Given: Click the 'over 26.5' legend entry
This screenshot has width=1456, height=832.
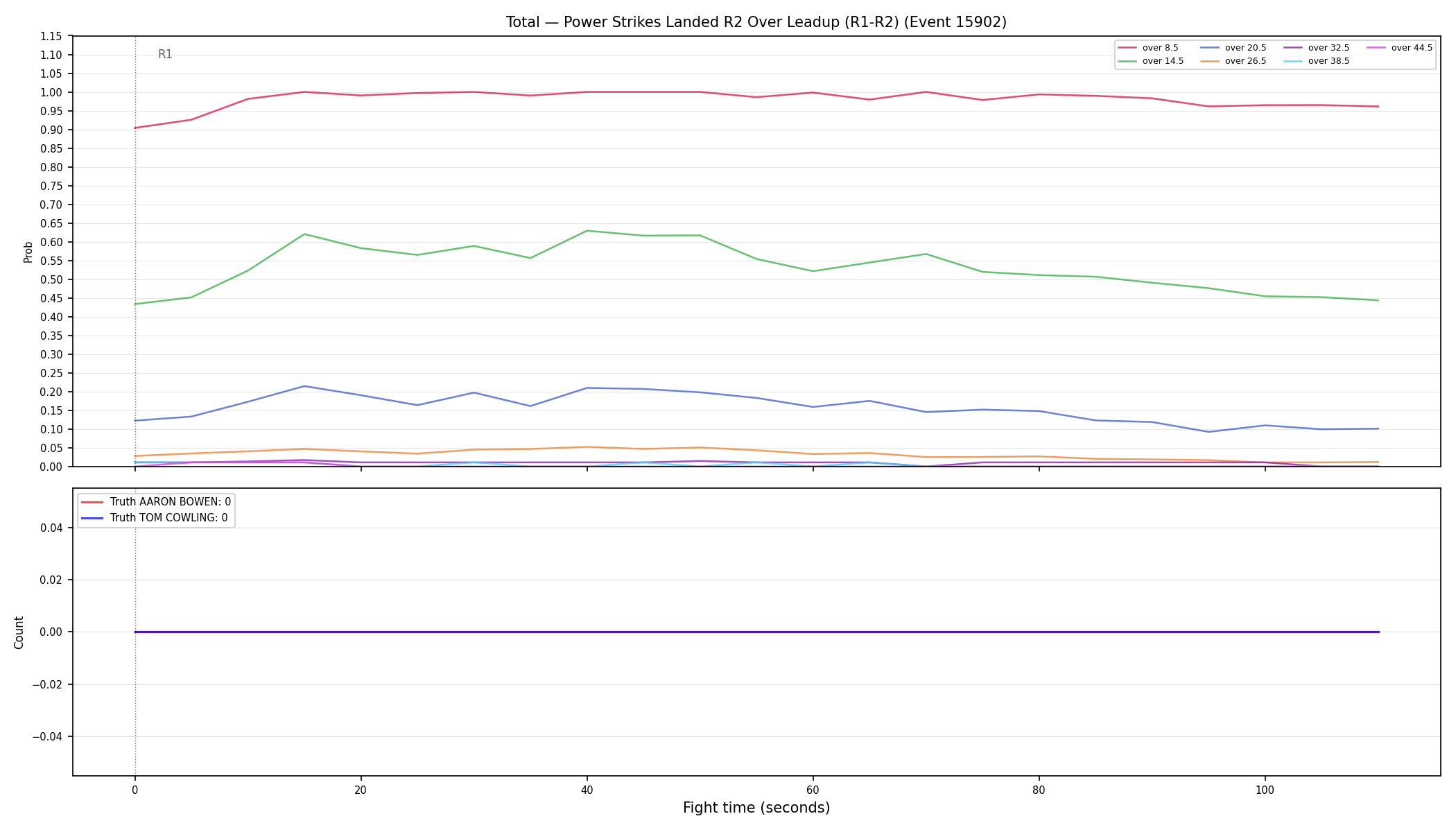Looking at the screenshot, I should (1233, 61).
